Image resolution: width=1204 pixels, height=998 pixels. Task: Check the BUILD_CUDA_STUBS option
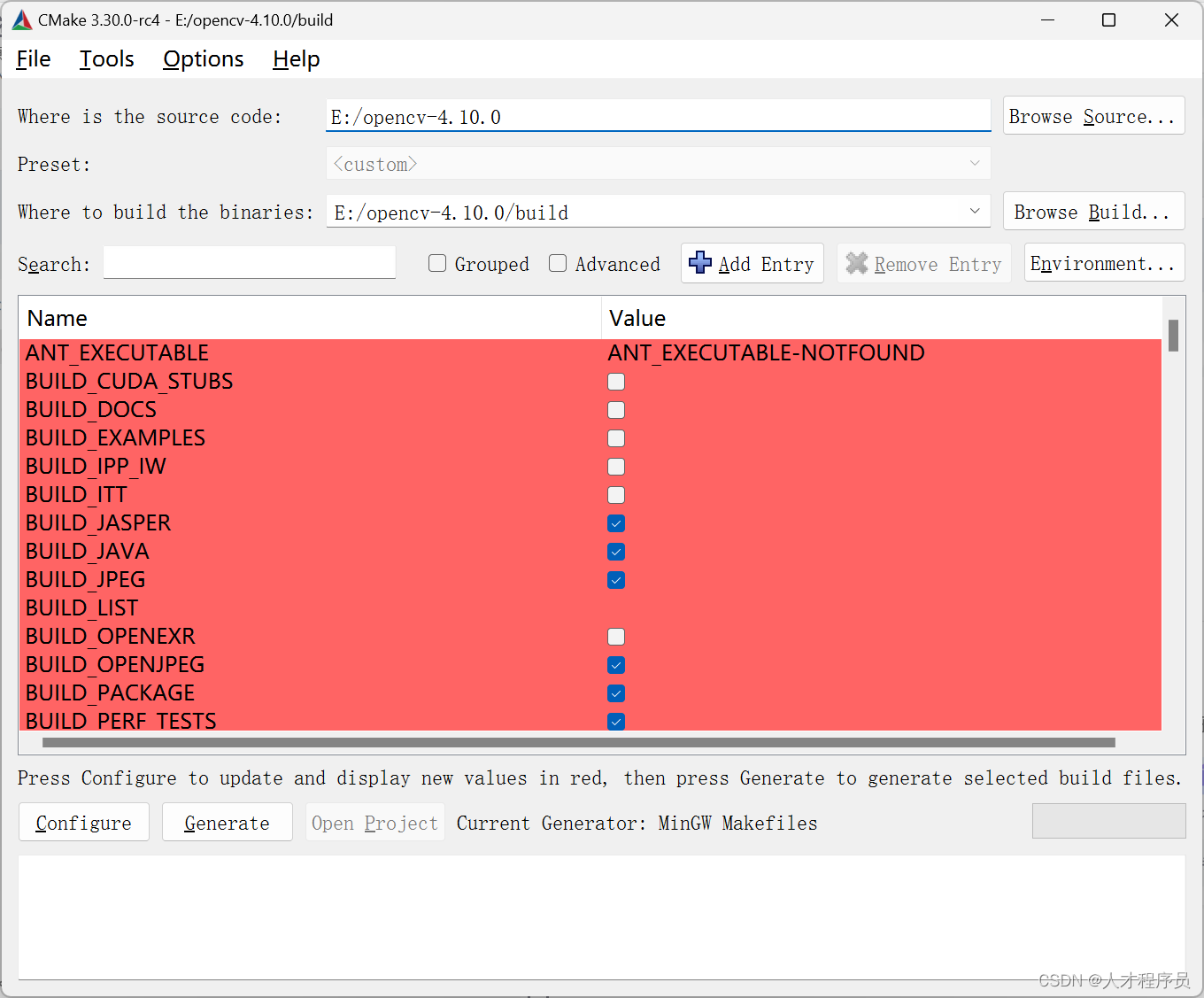(x=616, y=382)
